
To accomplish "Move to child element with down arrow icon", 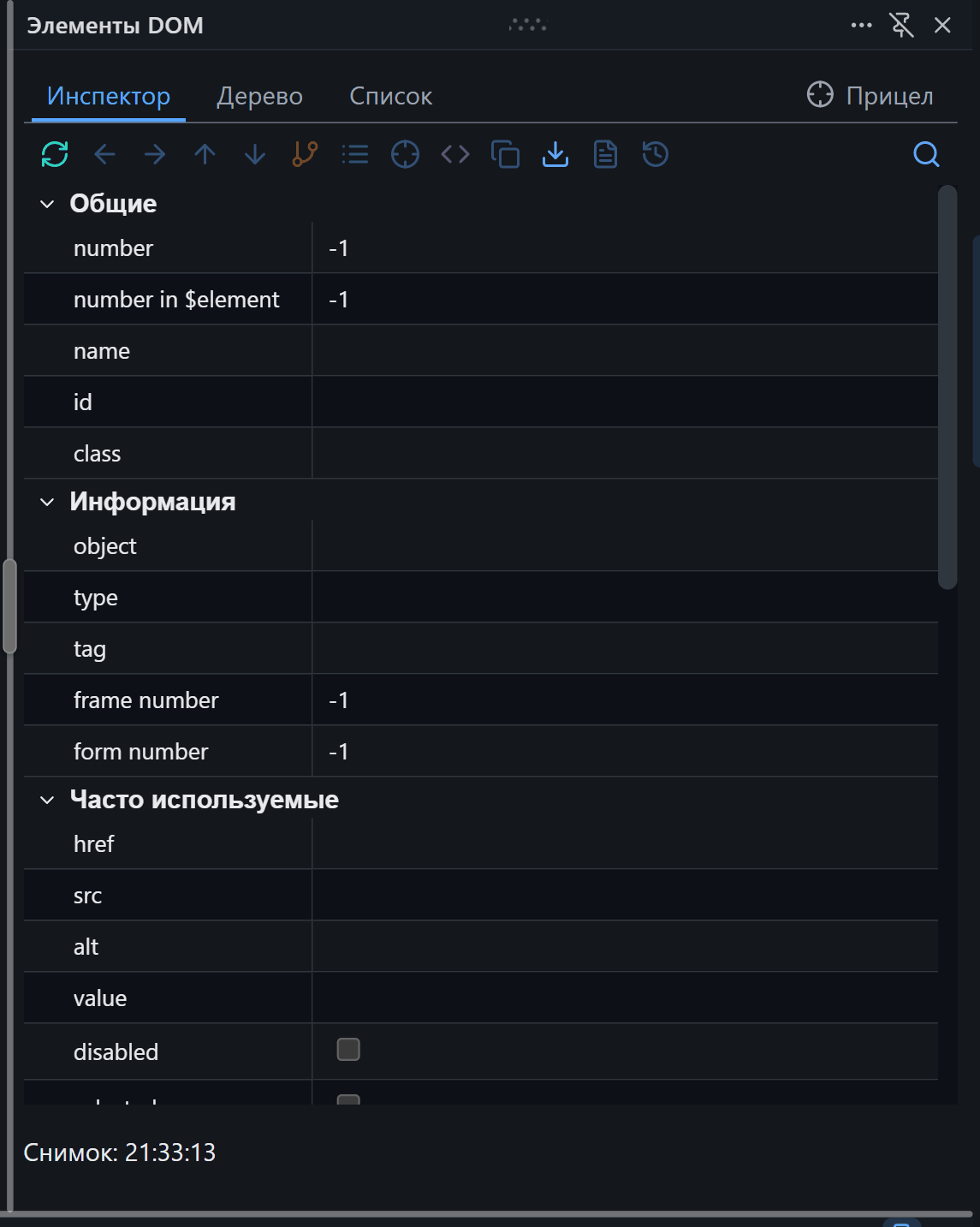I will [x=255, y=154].
